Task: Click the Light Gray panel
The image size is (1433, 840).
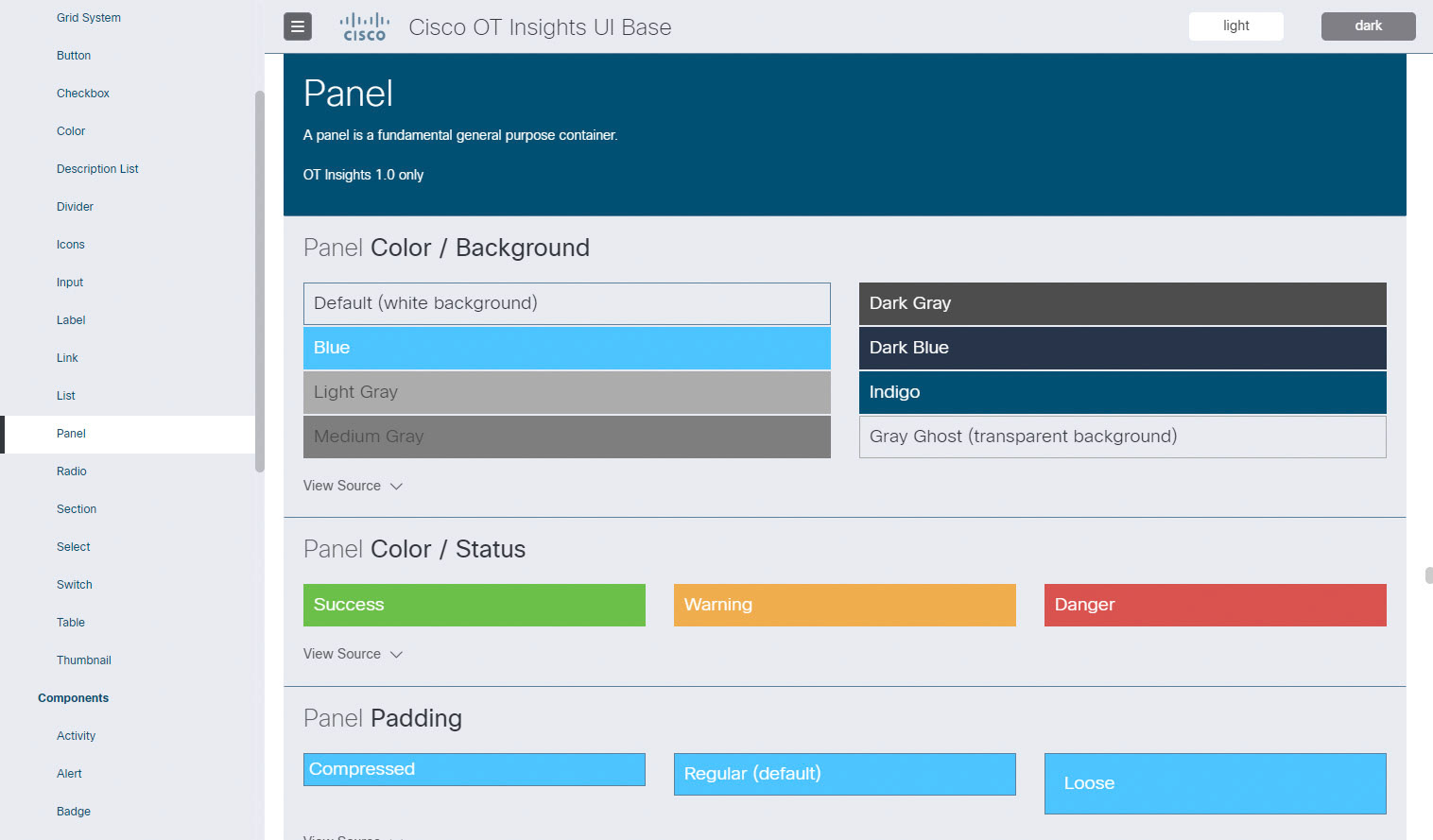Action: click(567, 392)
